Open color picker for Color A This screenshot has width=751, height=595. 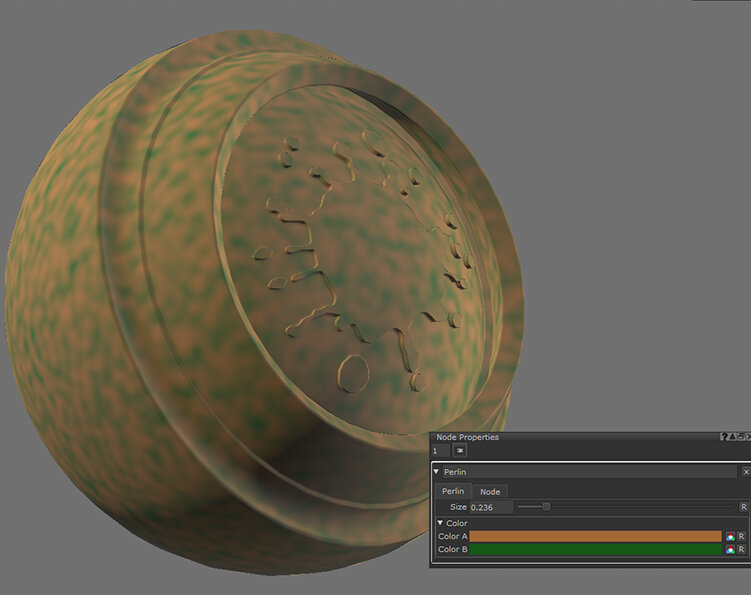[731, 537]
